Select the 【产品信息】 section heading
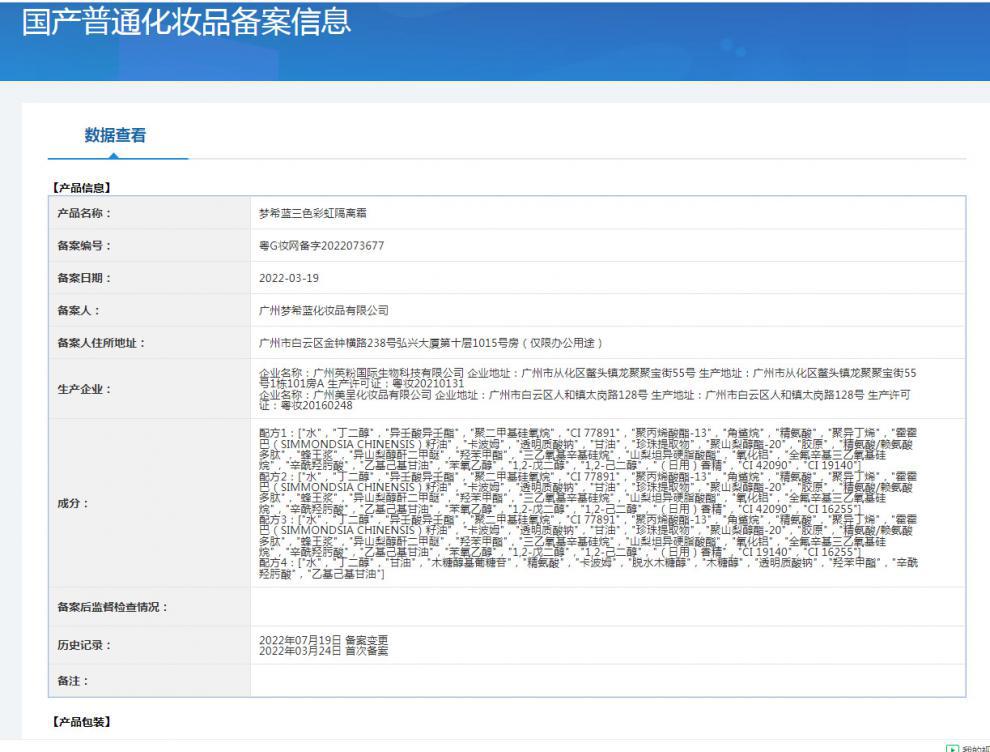Screen dimensions: 990x752 (82, 188)
